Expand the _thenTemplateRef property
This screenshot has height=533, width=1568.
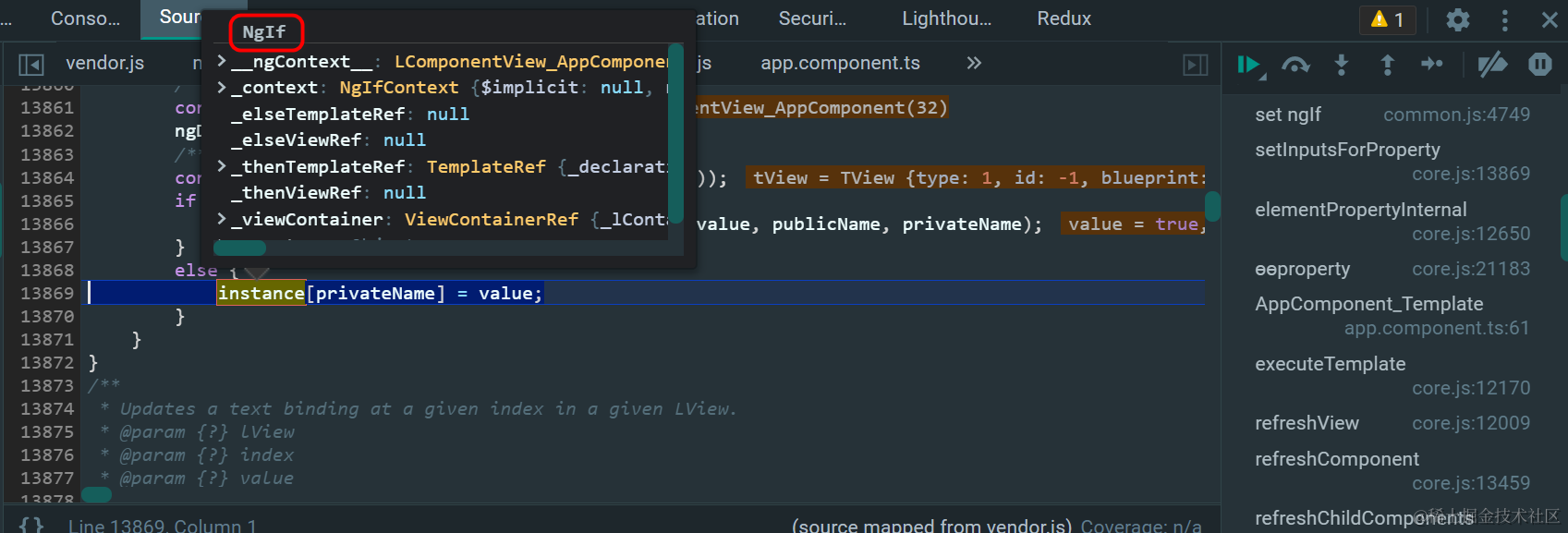point(222,166)
